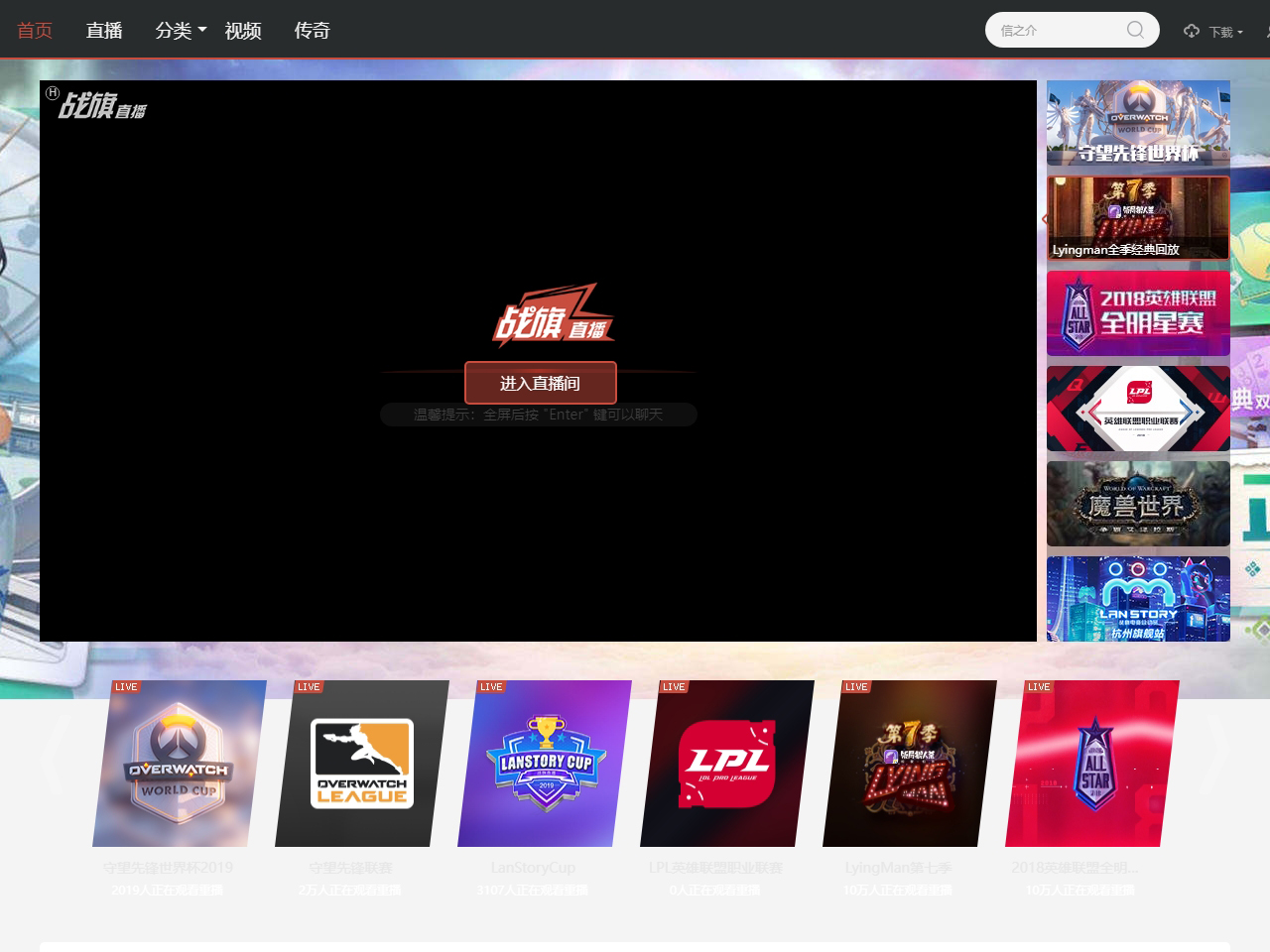Click the search magnifier icon
This screenshot has width=1270, height=952.
point(1135,30)
